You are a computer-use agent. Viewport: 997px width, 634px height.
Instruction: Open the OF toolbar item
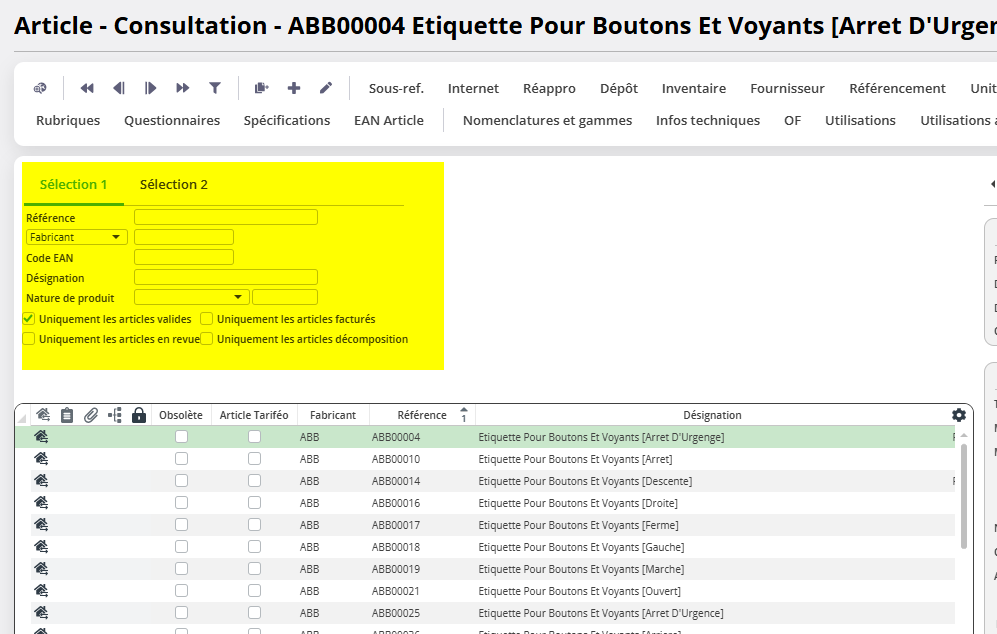click(792, 120)
